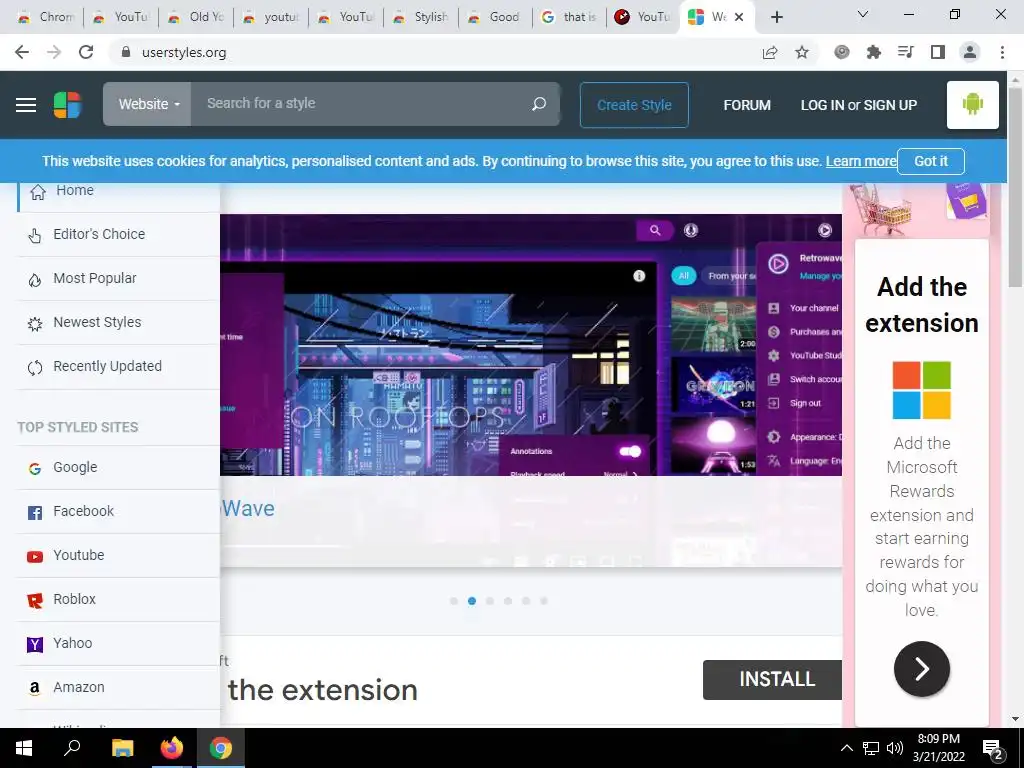The image size is (1024, 768).
Task: Select Facebook styled site
Action: (118, 511)
